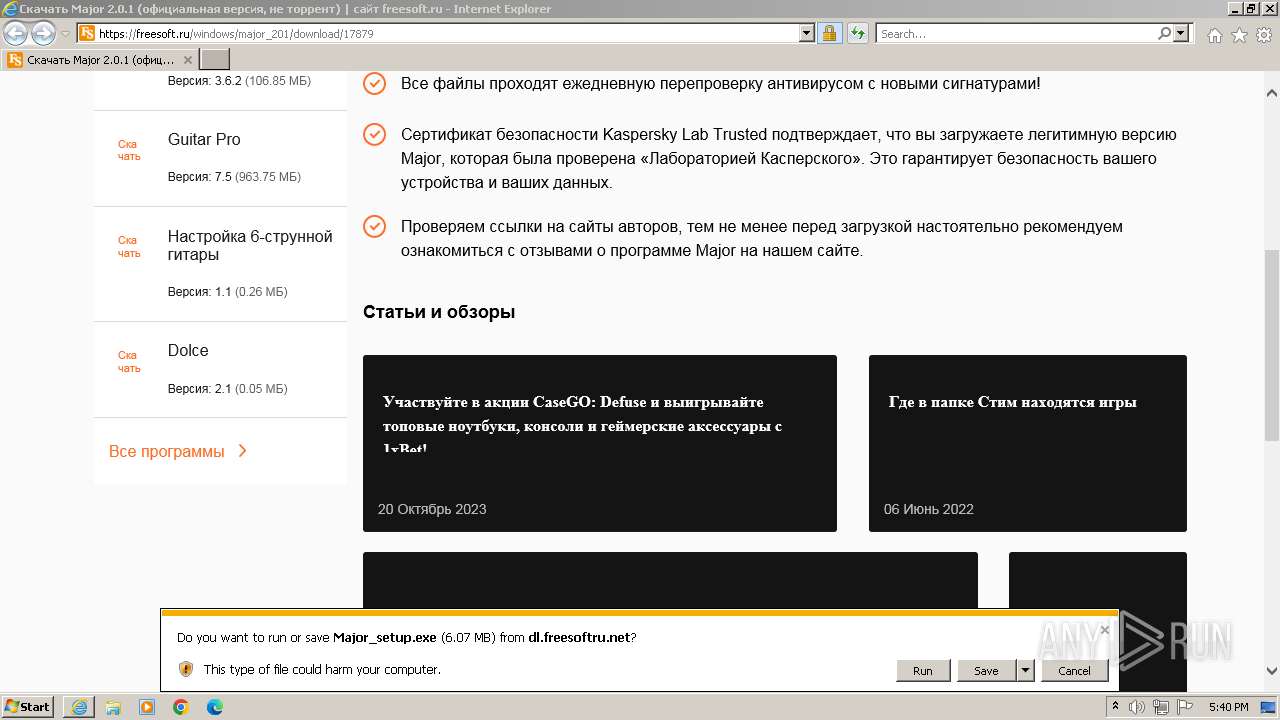Click Скачать for Настройка 6-струнной гитары
Screen dimensions: 1280x720
coord(129,247)
